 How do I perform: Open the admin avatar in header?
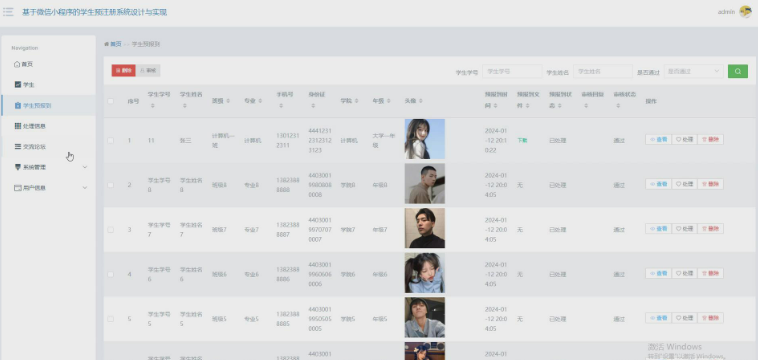tap(745, 12)
